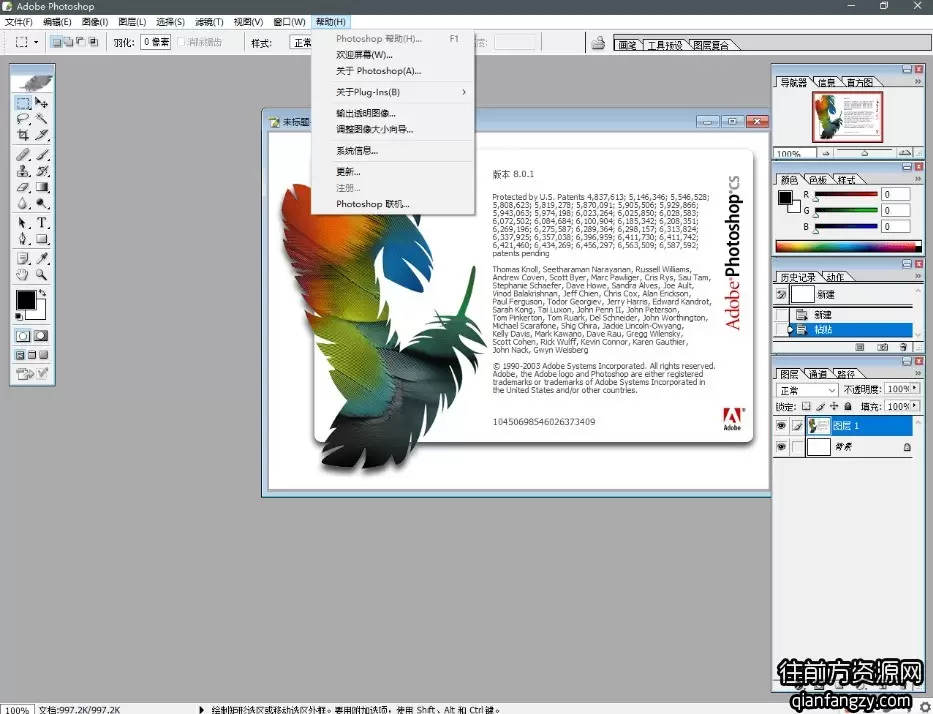Choose 关于 Photoshop(A)... menu item
The height and width of the screenshot is (714, 933).
(378, 71)
